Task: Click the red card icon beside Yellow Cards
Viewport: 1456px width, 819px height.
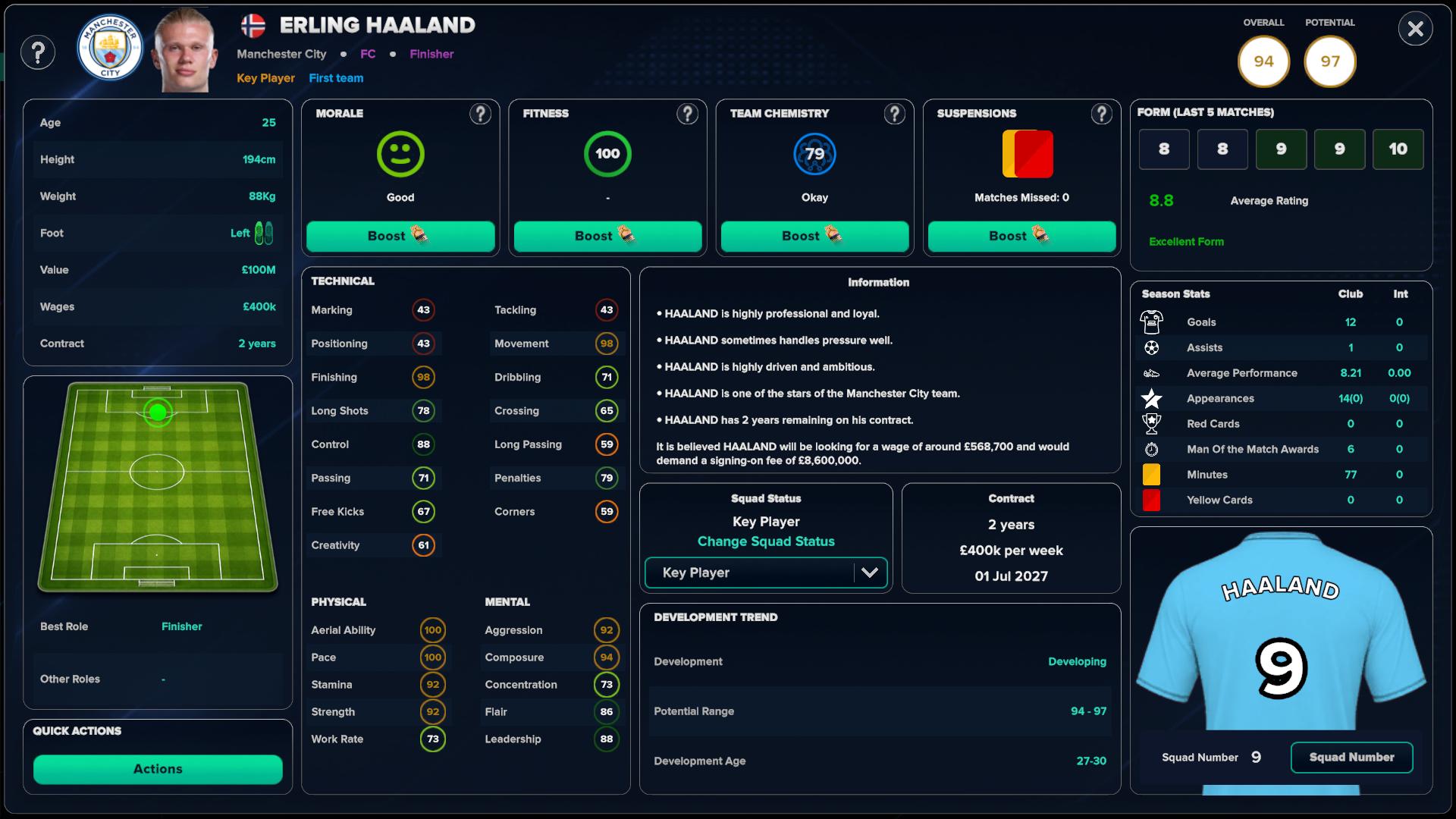Action: pos(1151,500)
